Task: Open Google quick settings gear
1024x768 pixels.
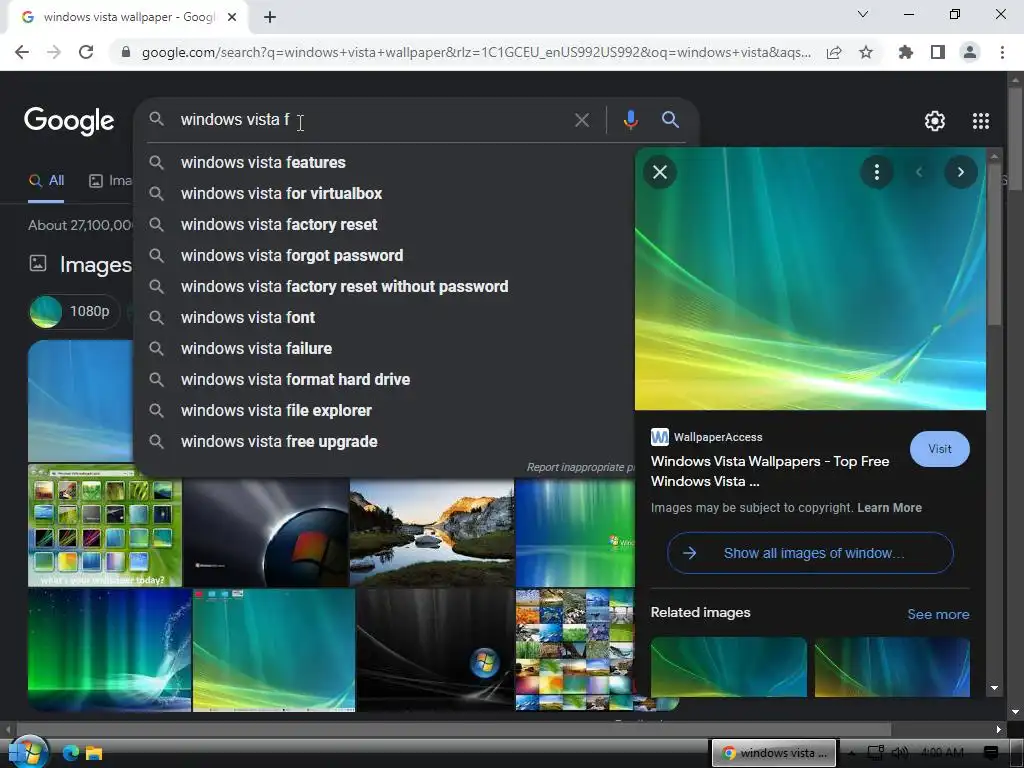Action: [935, 121]
